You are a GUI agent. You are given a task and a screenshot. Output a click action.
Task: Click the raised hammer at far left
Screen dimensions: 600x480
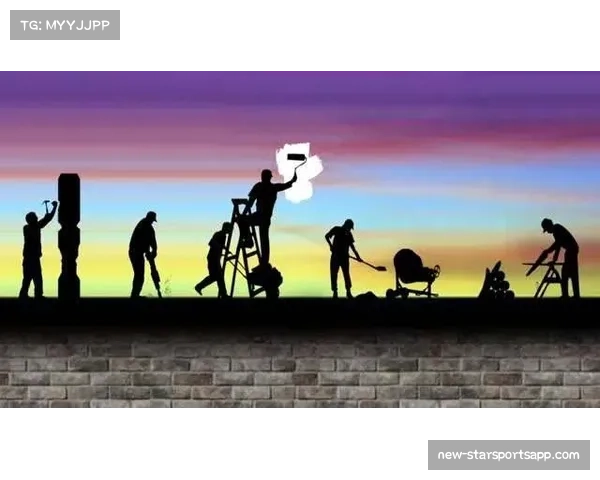point(48,205)
